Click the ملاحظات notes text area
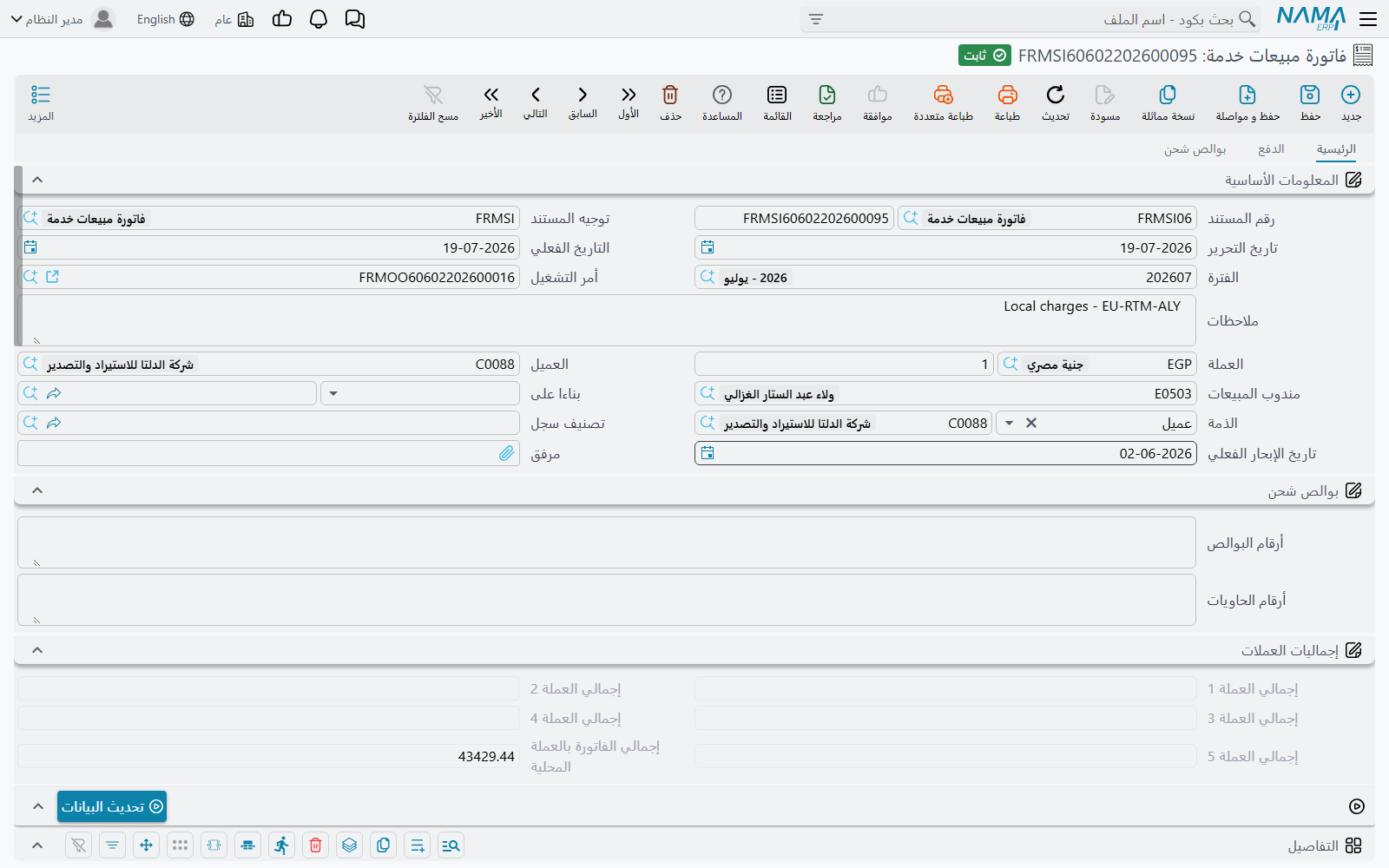This screenshot has width=1389, height=868. (x=607, y=320)
